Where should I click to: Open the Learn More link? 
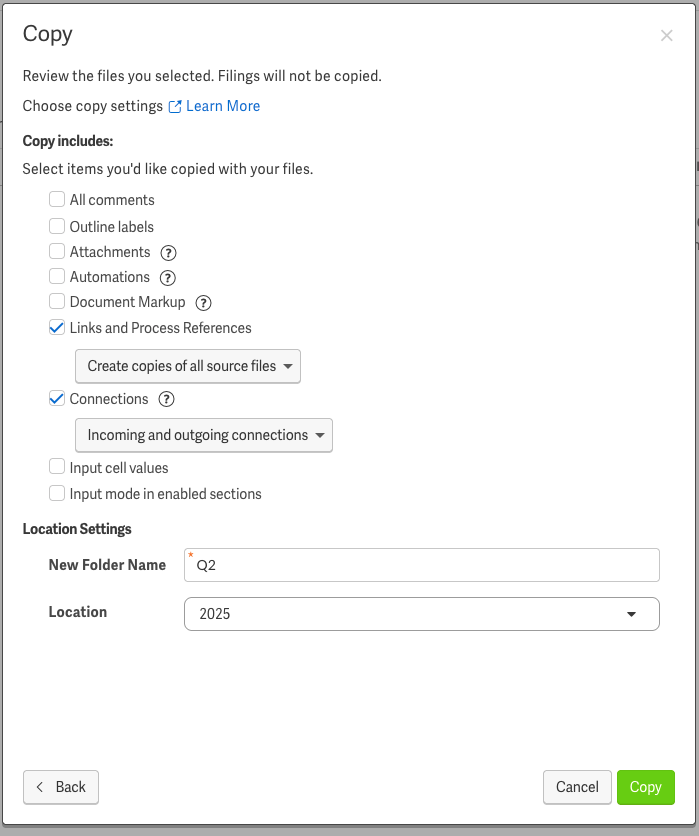(223, 106)
